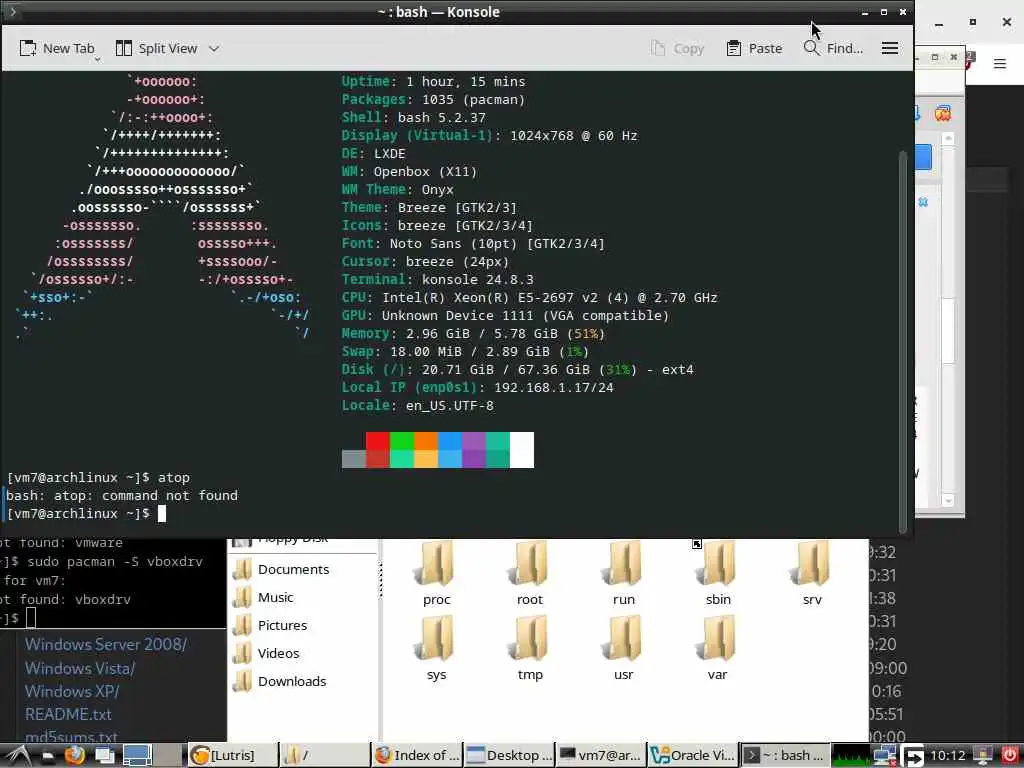This screenshot has width=1024, height=768.
Task: Click the Split View button
Action: (x=157, y=48)
